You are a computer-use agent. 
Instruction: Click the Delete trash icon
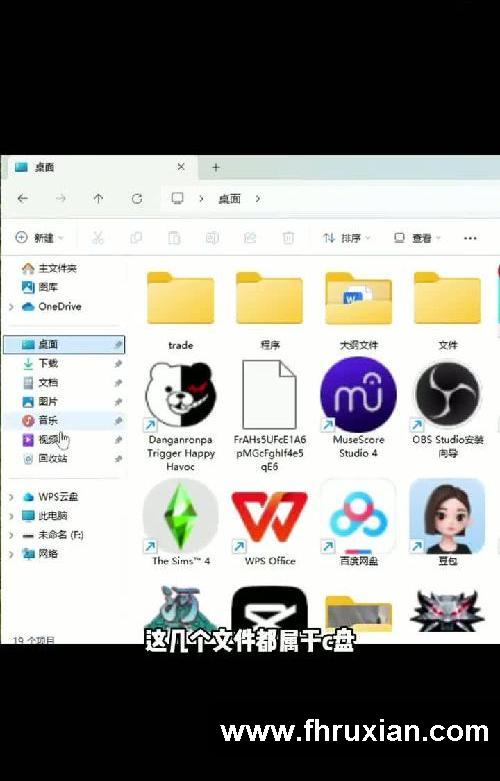288,238
